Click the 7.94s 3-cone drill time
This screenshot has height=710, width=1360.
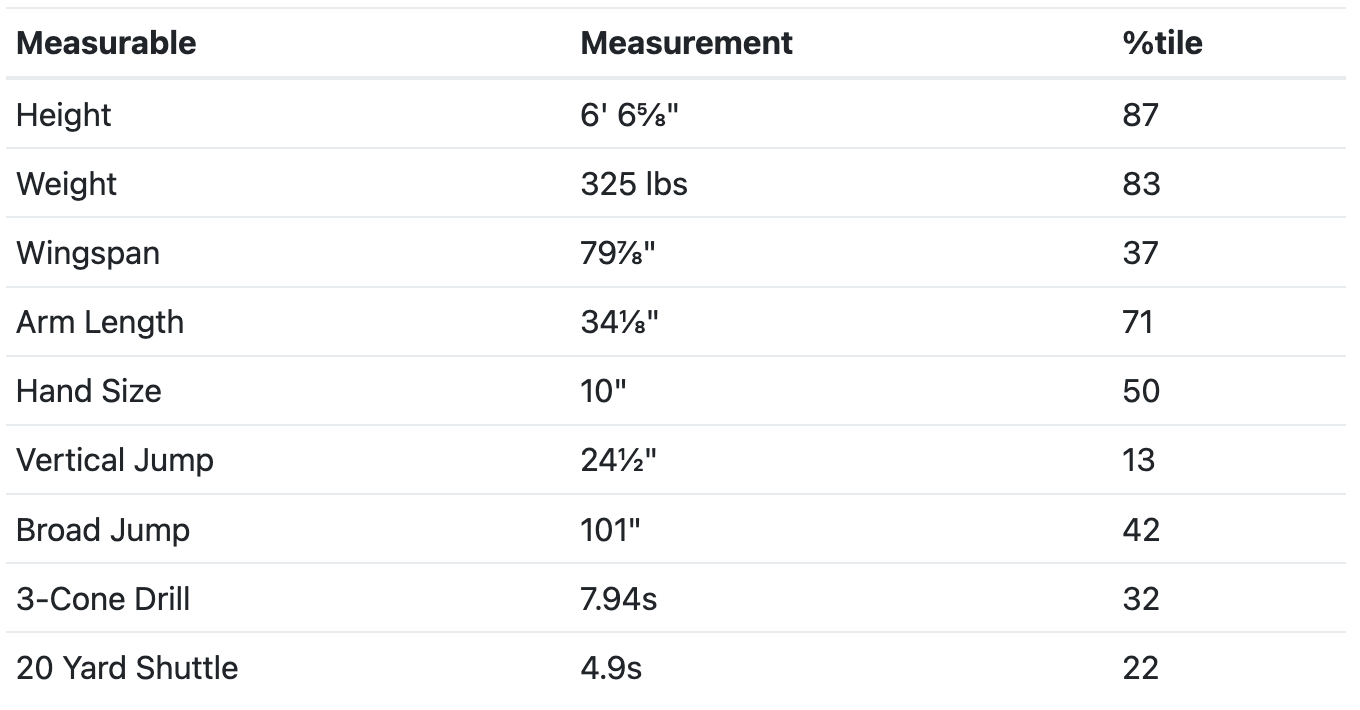pos(619,599)
